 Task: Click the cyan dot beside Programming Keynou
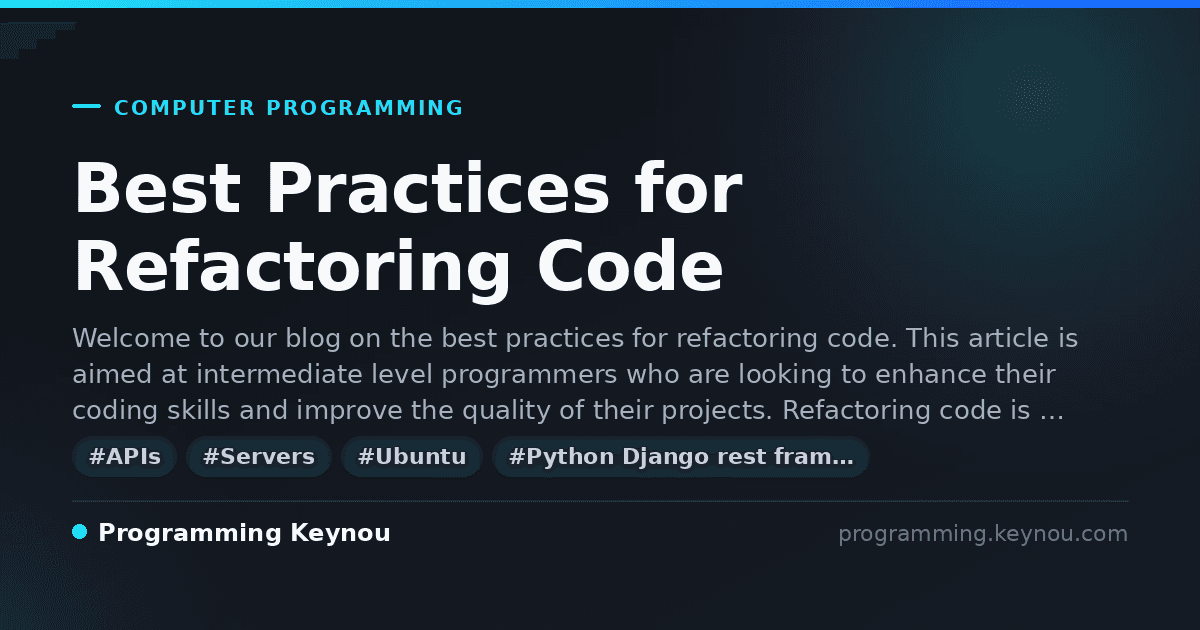click(x=80, y=532)
